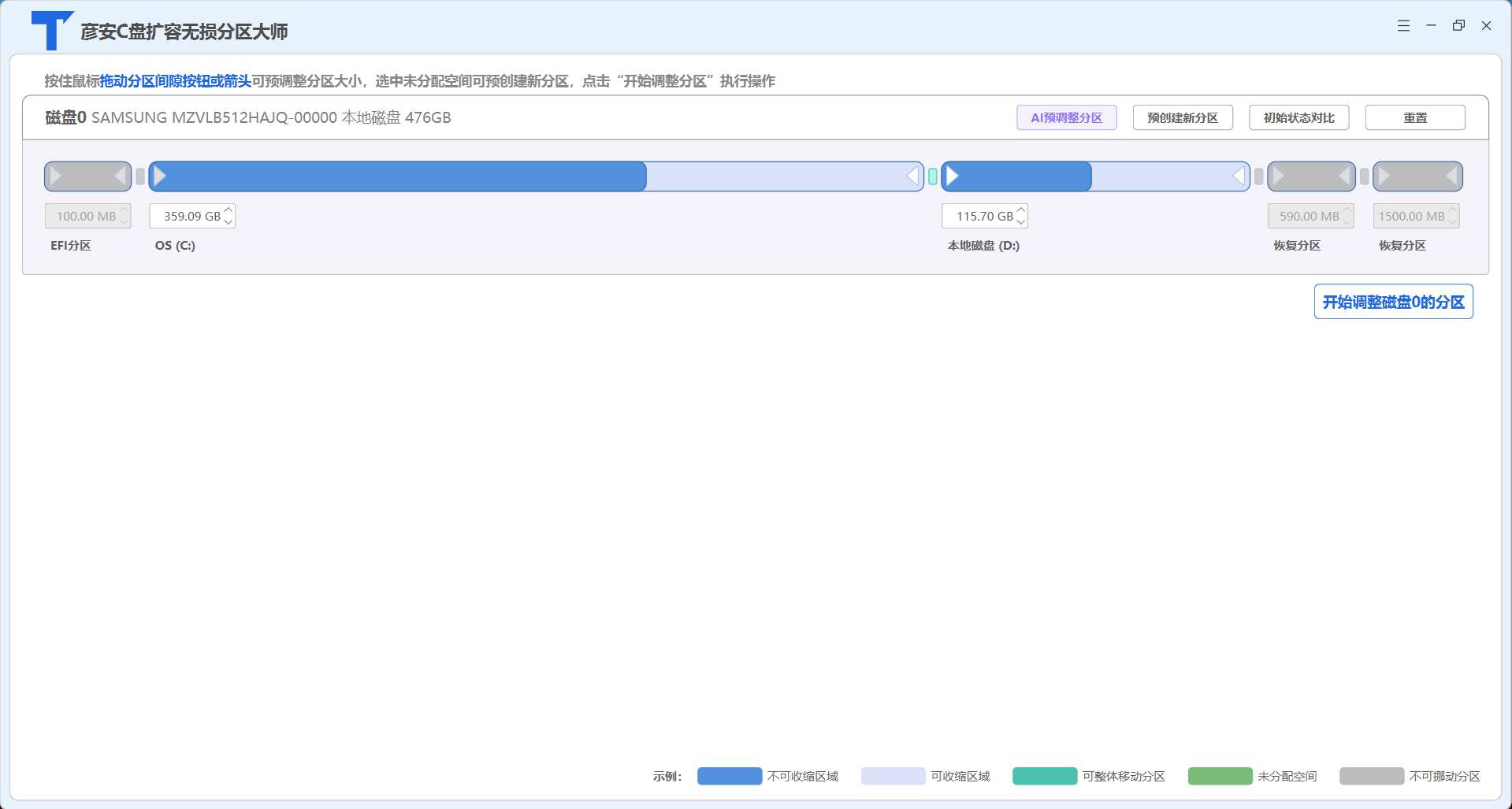This screenshot has width=1512, height=809.
Task: Click gap button between the two recovery partitions
Action: coord(1365,176)
